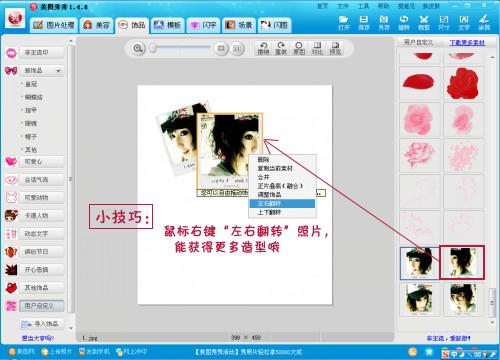Screen dimensions: 500x360
Task: Open the 尺寸 (size) tool icon
Action: point(444,22)
